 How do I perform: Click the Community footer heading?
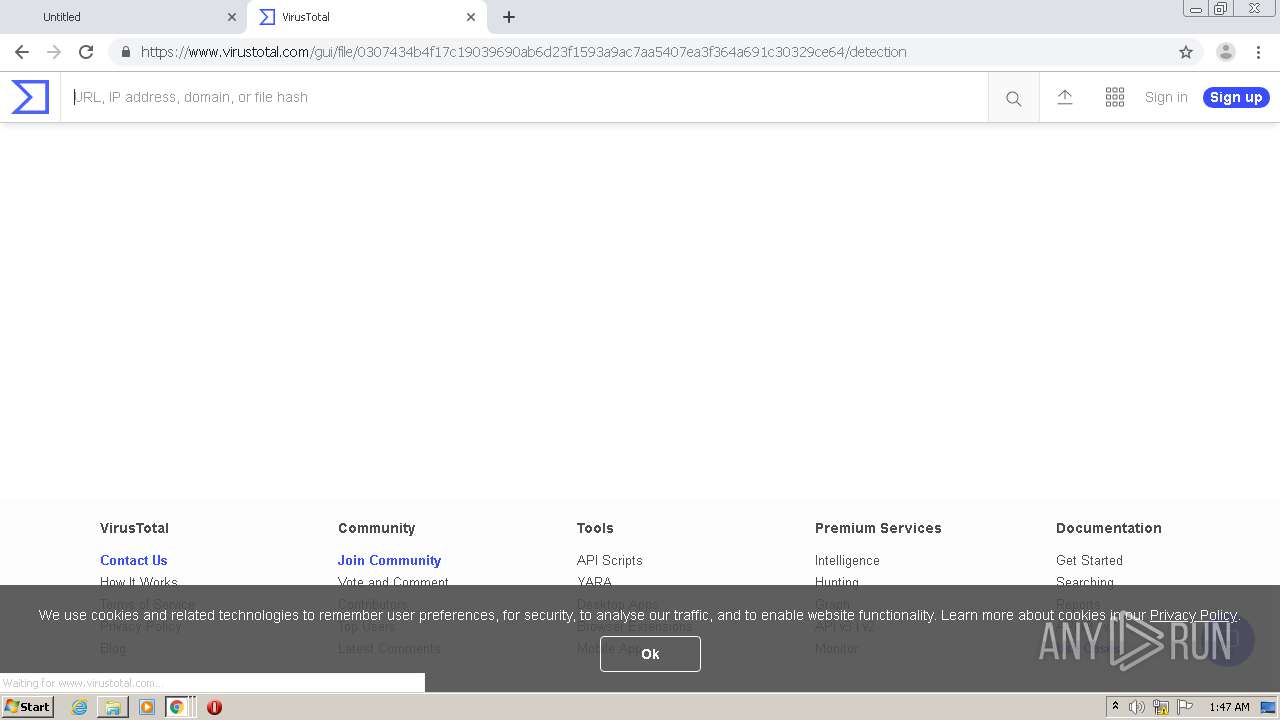376,528
